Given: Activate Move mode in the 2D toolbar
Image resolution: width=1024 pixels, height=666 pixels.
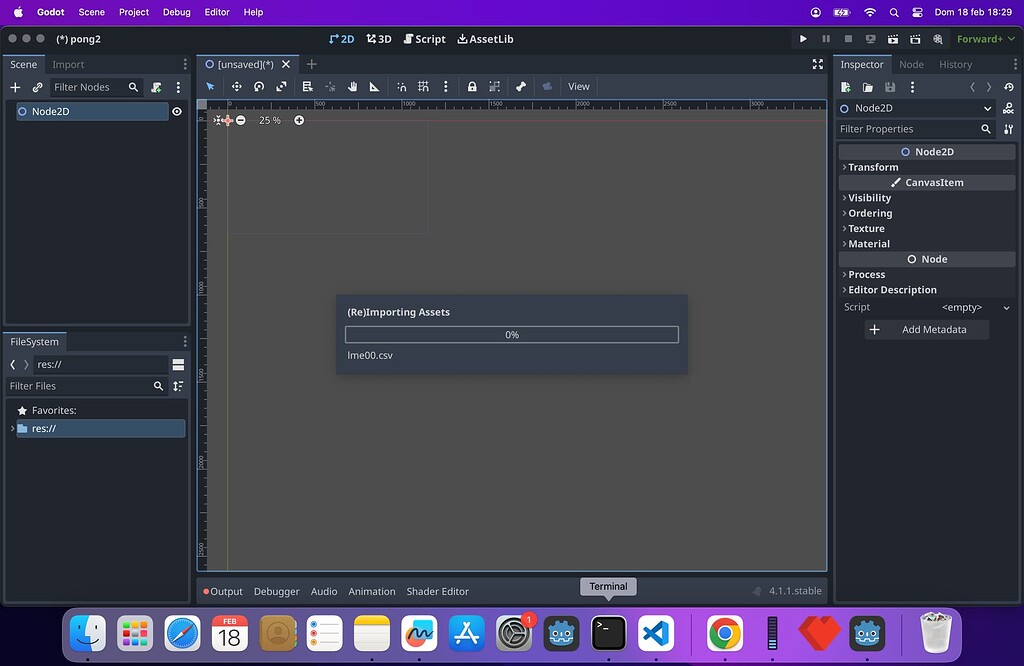Looking at the screenshot, I should [x=238, y=86].
